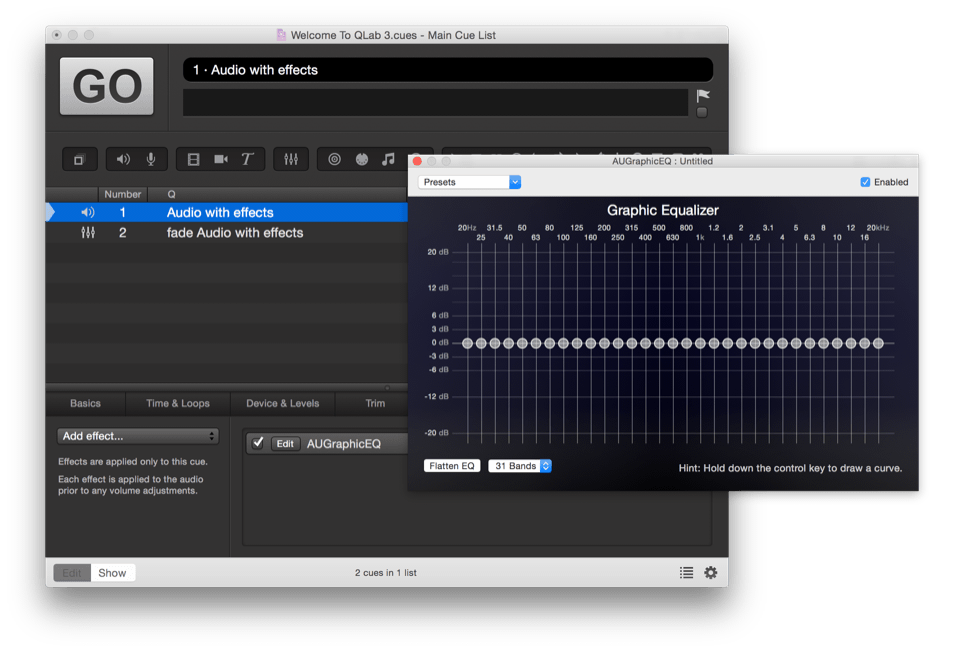Toggle the flag checkbox beside notes field
Image resolution: width=960 pixels, height=652 pixels.
coord(702,112)
